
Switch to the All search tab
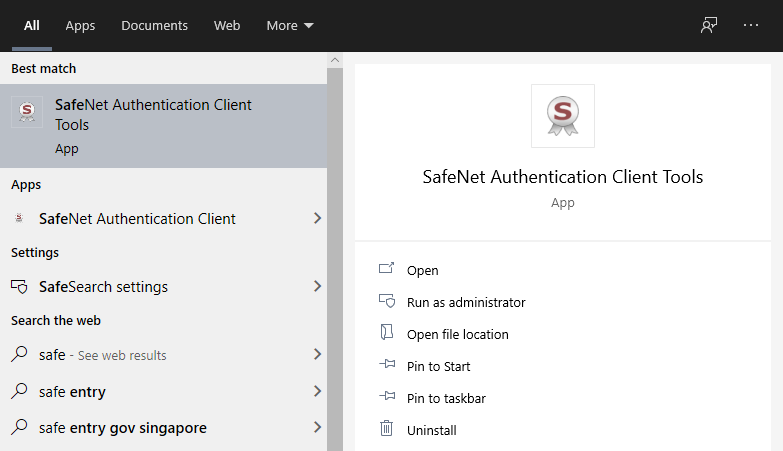pyautogui.click(x=31, y=25)
